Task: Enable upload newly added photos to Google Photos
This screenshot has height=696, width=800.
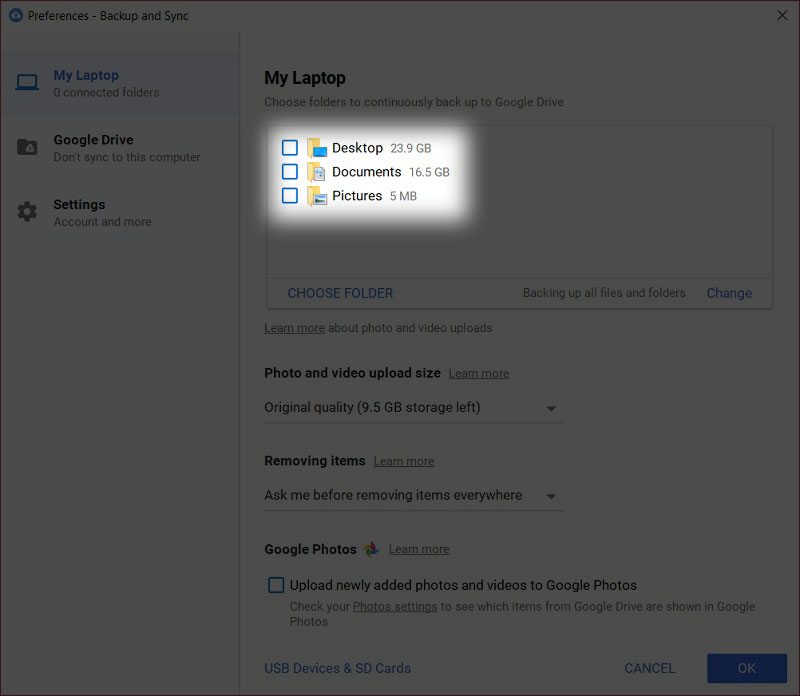Action: click(276, 585)
